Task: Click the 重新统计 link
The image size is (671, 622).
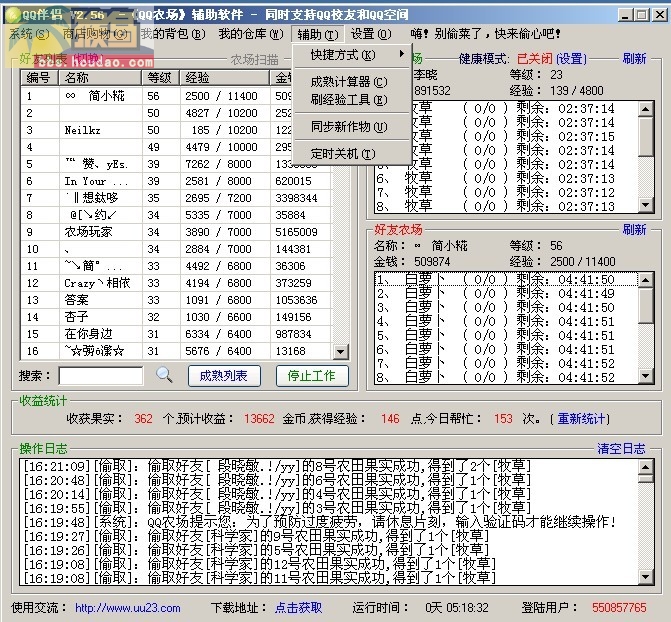Action: (581, 418)
